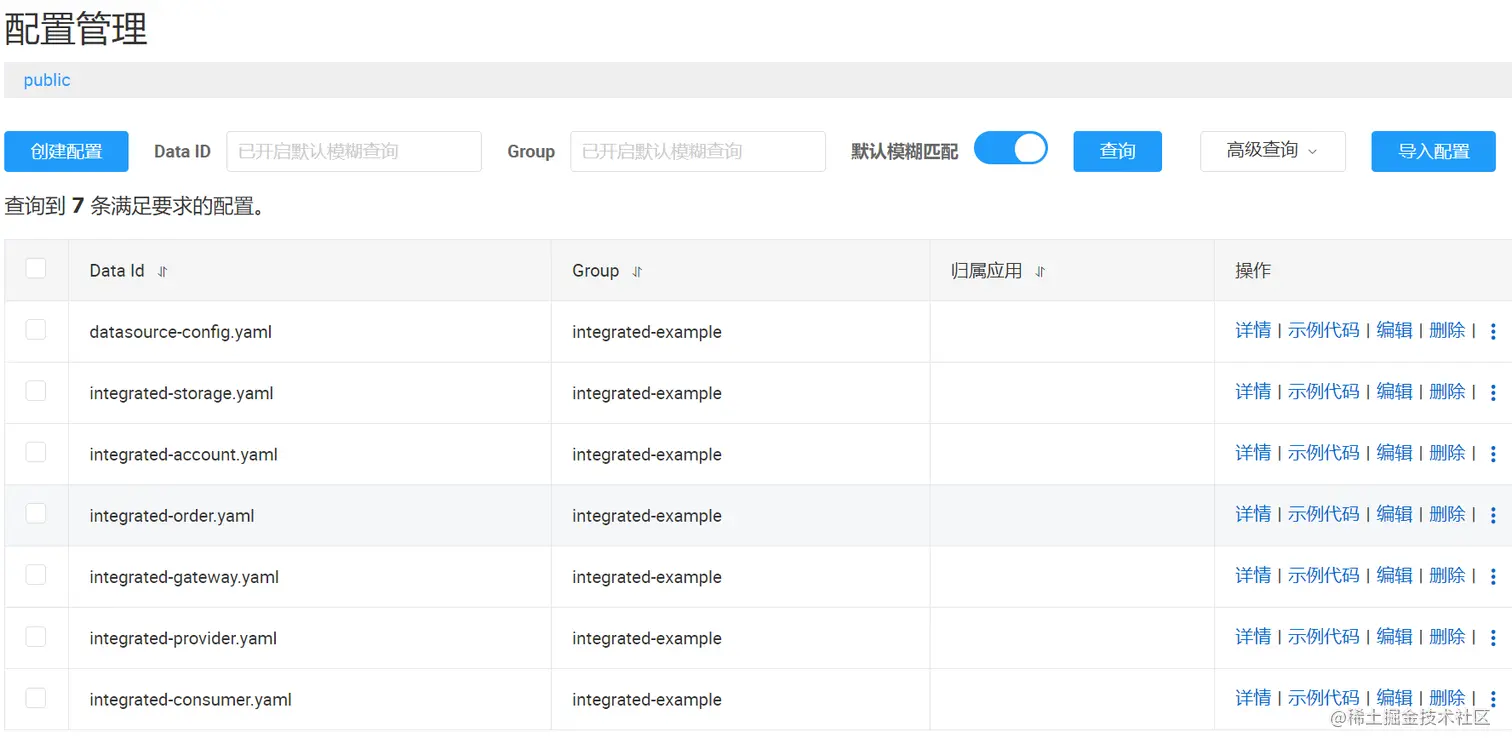
Task: Select the integrated-storage.yaml Data Id text
Action: pyautogui.click(x=182, y=393)
